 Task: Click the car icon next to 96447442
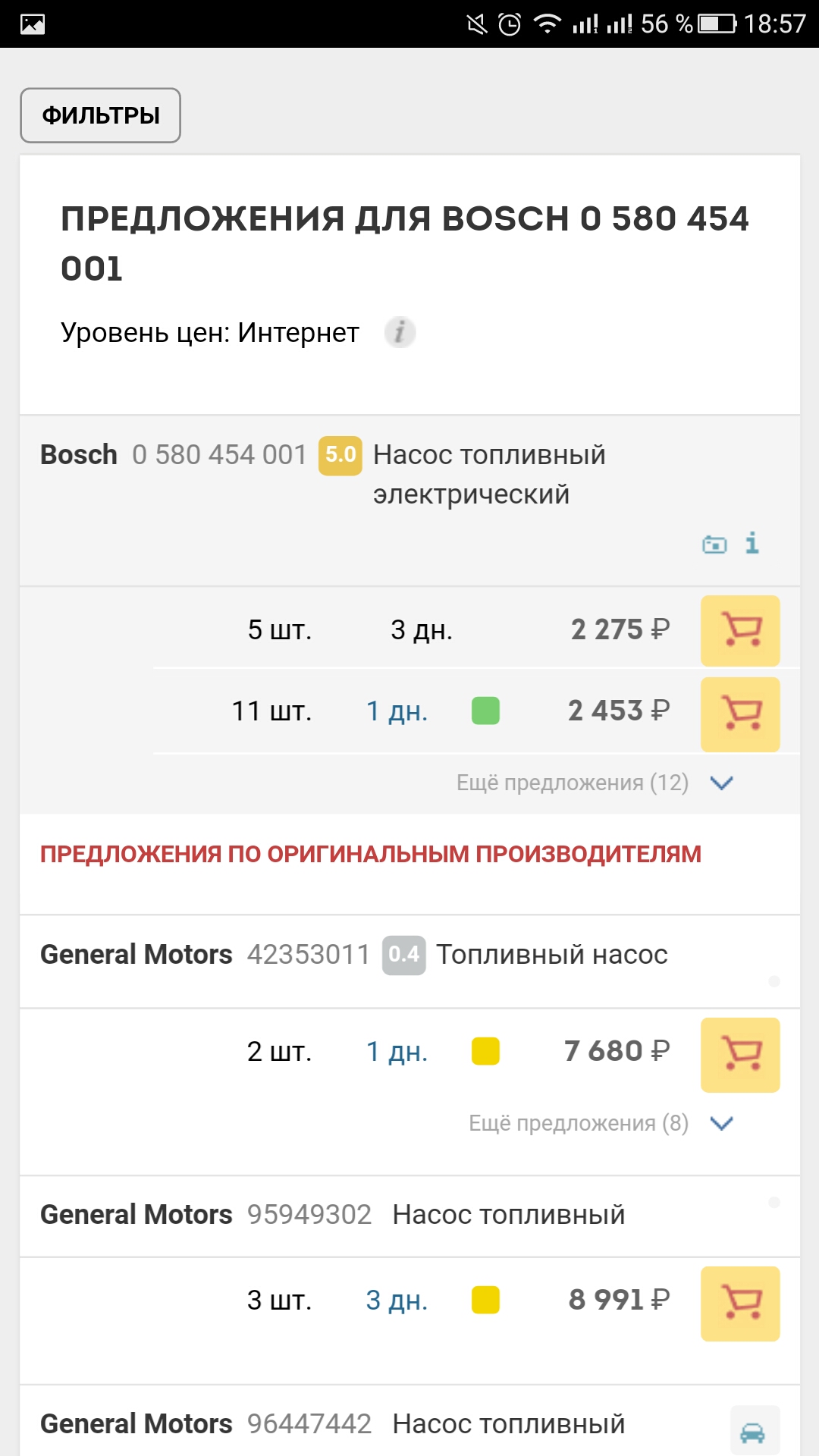pyautogui.click(x=754, y=1431)
